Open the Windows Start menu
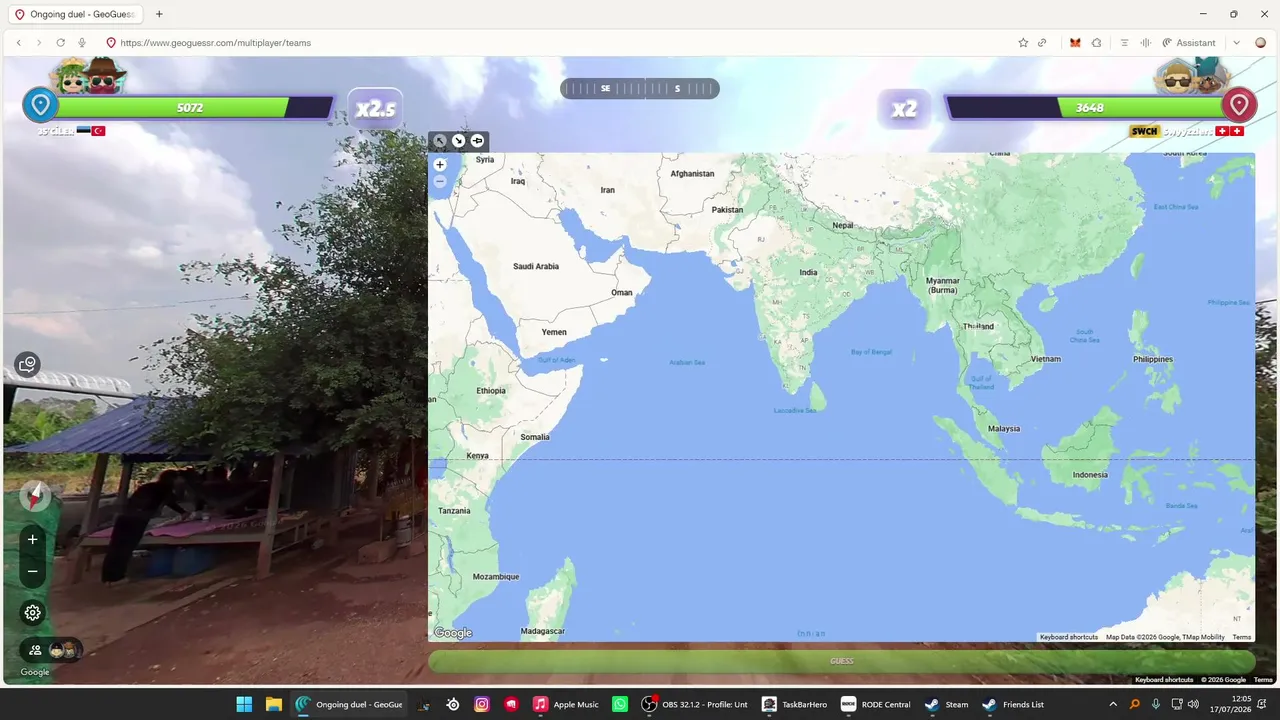 [x=244, y=704]
